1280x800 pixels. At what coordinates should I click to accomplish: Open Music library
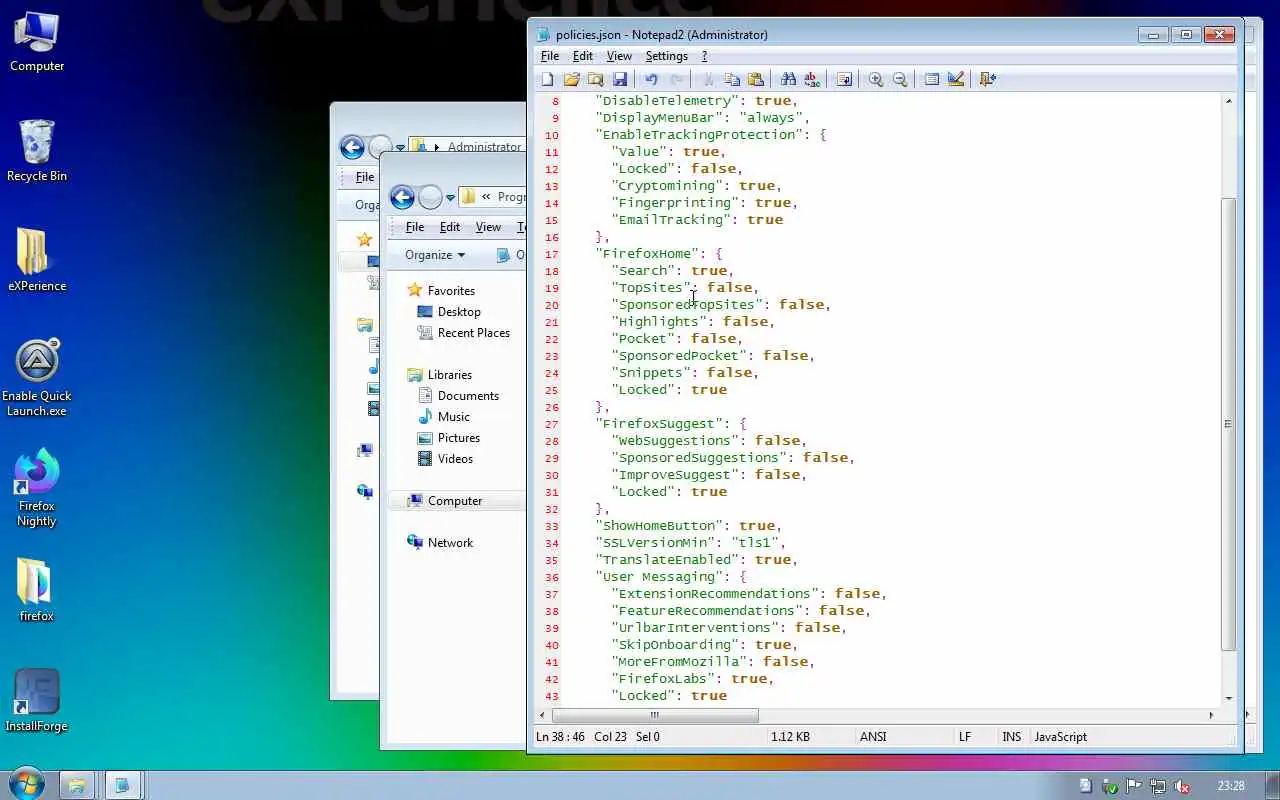coord(453,417)
